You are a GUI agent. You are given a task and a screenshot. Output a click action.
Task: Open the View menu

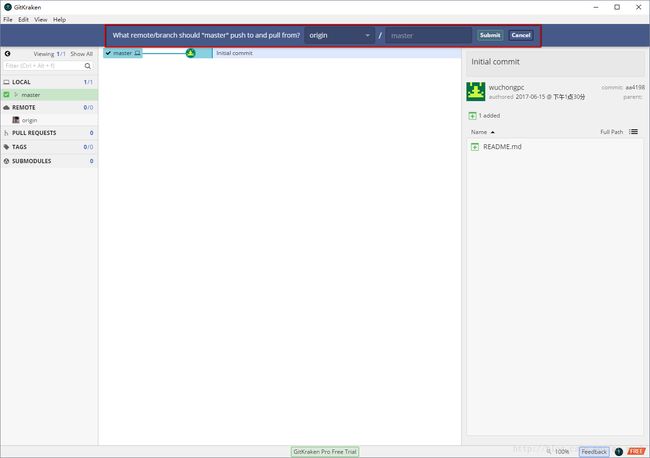[41, 19]
